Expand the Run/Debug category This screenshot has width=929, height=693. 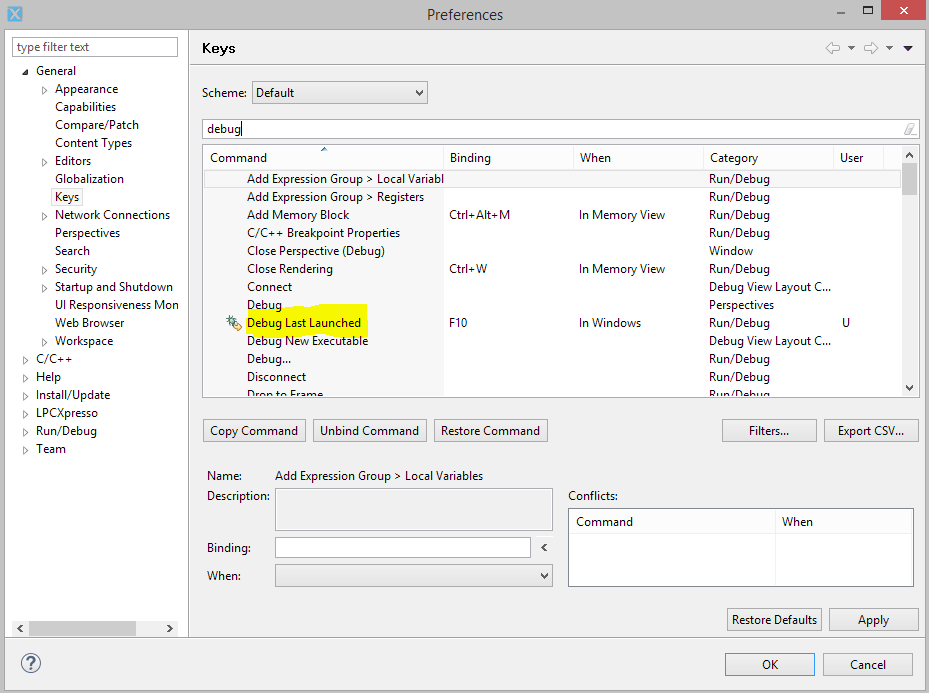(25, 432)
